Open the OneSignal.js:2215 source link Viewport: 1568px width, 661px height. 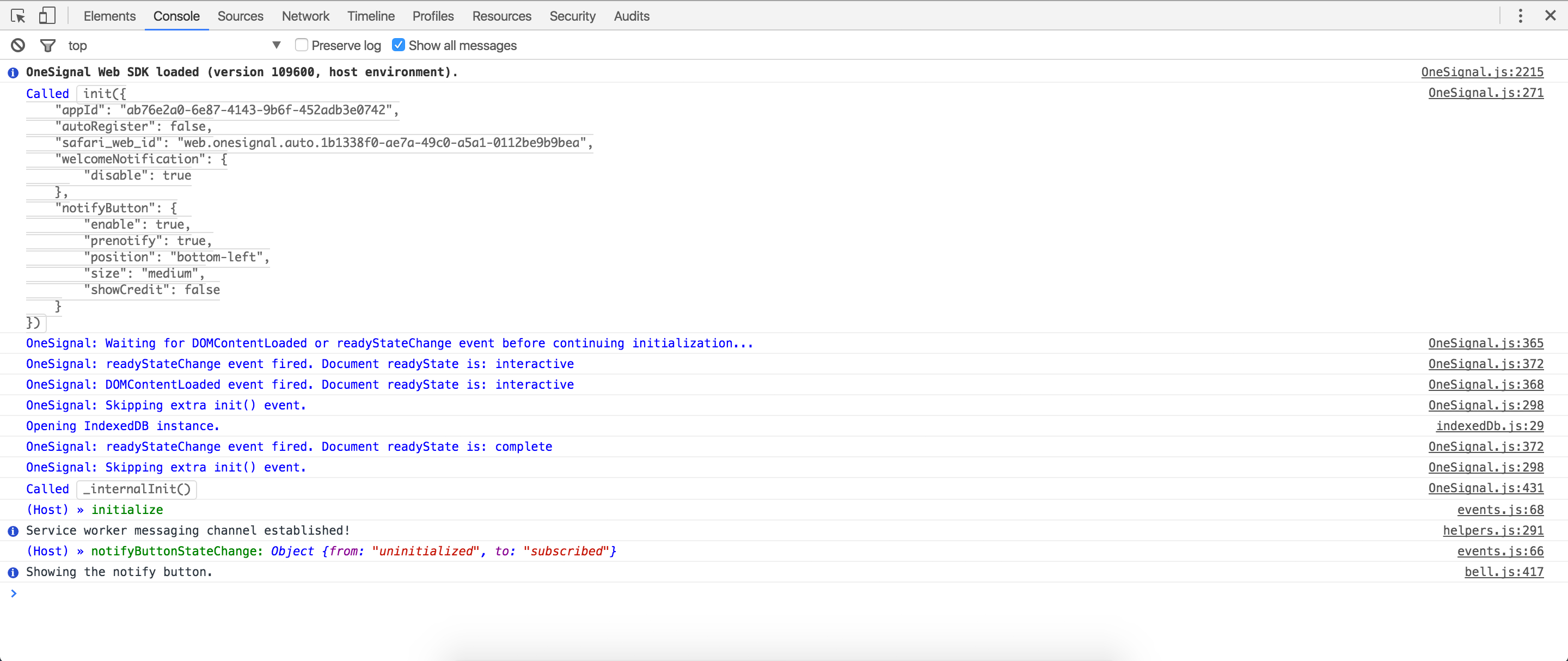(x=1482, y=72)
